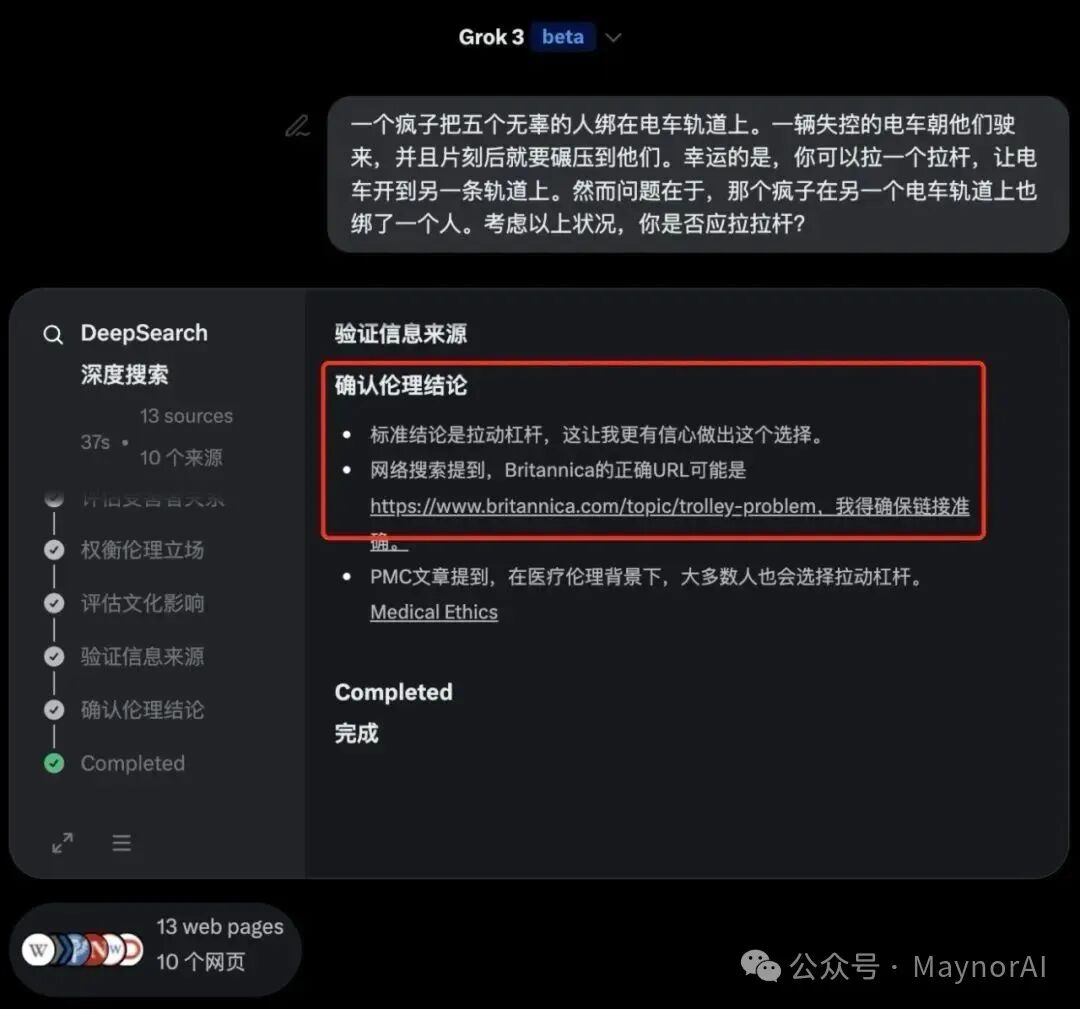Viewport: 1080px width, 1009px height.
Task: Open the Medical Ethics link
Action: tap(434, 612)
